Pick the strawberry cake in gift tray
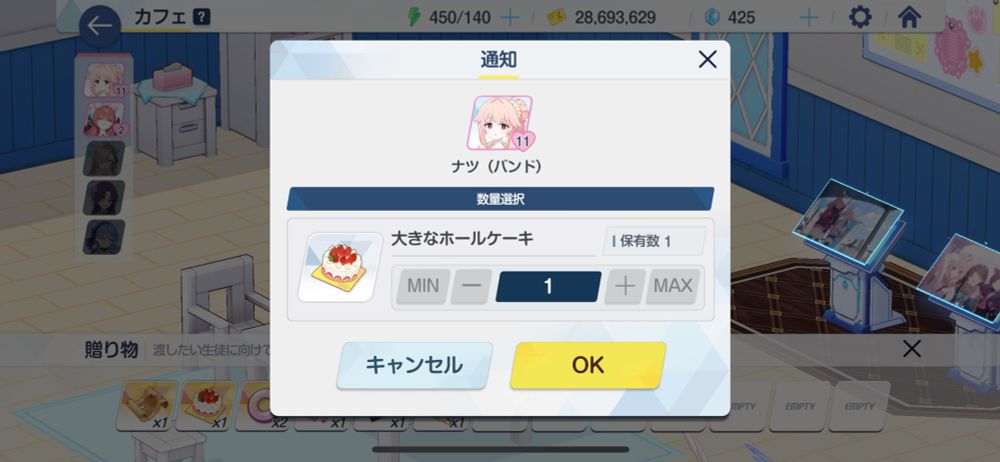The height and width of the screenshot is (462, 1000). pos(205,405)
